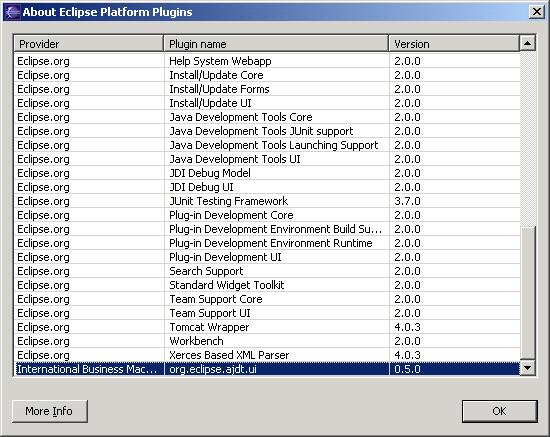Select the Help System Webapp row
This screenshot has width=550, height=437.
click(267, 61)
